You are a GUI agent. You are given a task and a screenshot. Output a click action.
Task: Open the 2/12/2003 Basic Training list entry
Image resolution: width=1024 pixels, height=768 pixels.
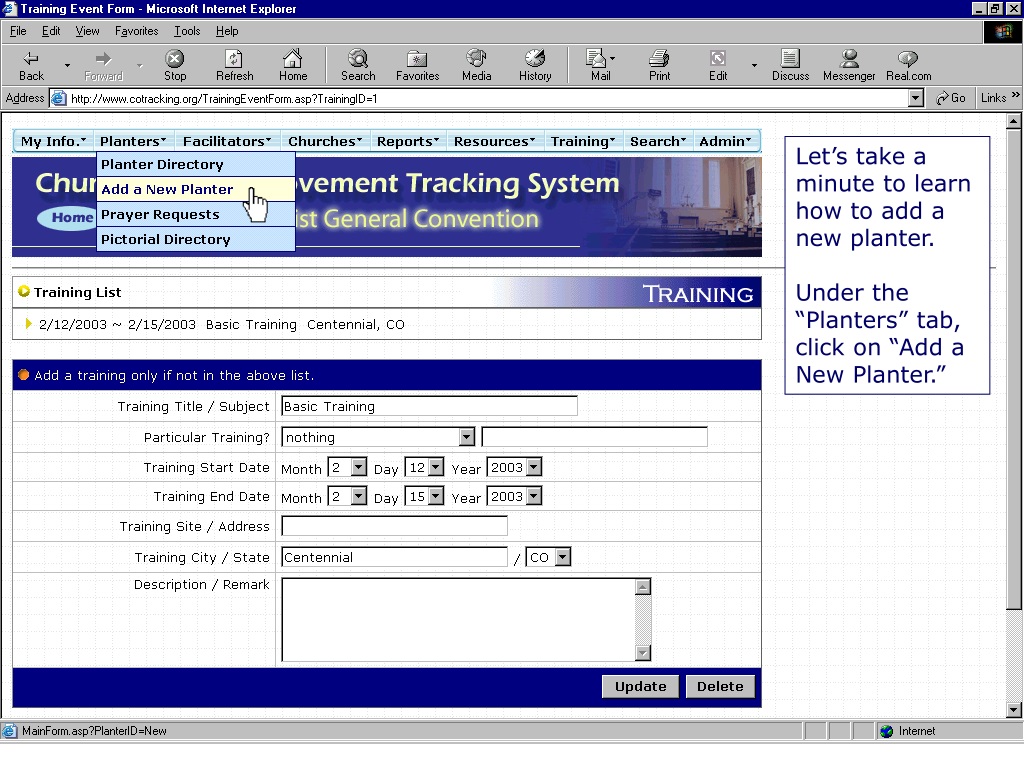[221, 325]
